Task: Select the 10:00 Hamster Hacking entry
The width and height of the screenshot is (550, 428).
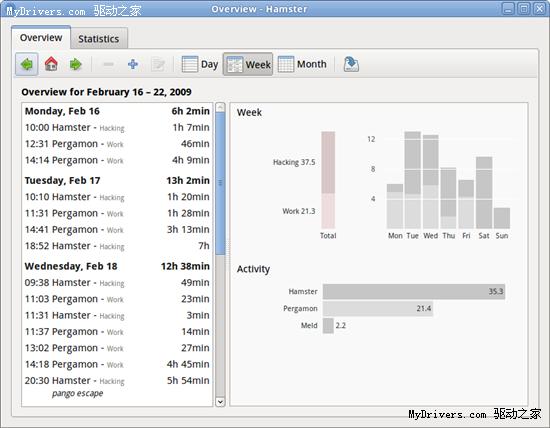Action: (x=117, y=127)
